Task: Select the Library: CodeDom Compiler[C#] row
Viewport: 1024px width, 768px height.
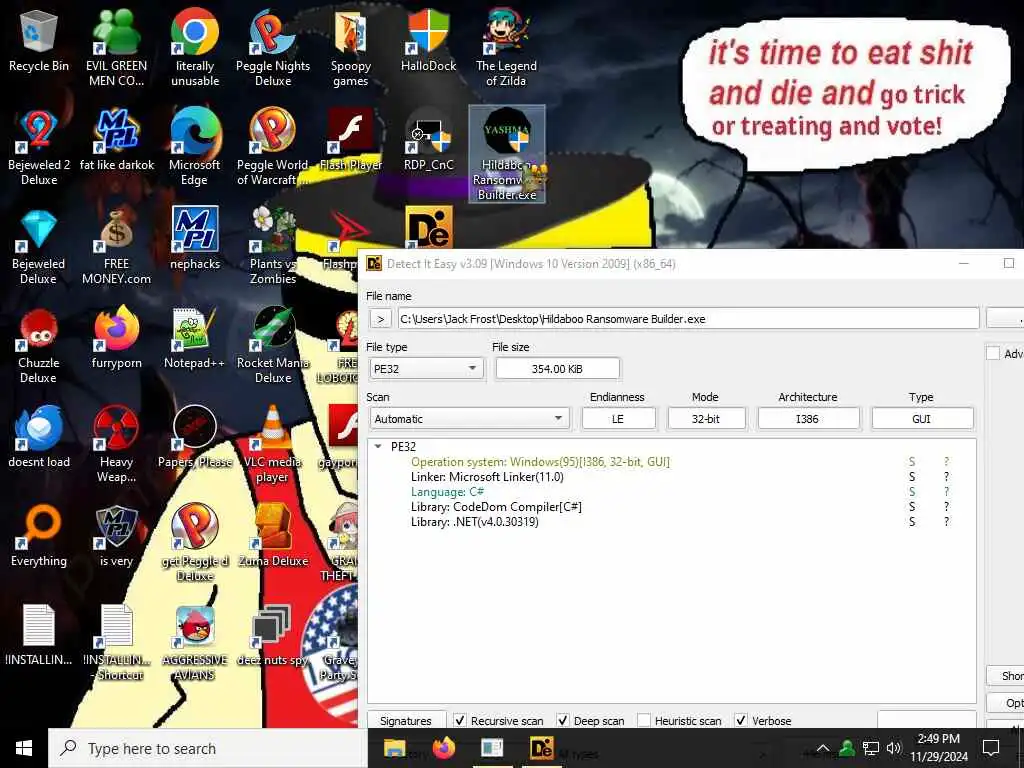Action: pos(496,507)
